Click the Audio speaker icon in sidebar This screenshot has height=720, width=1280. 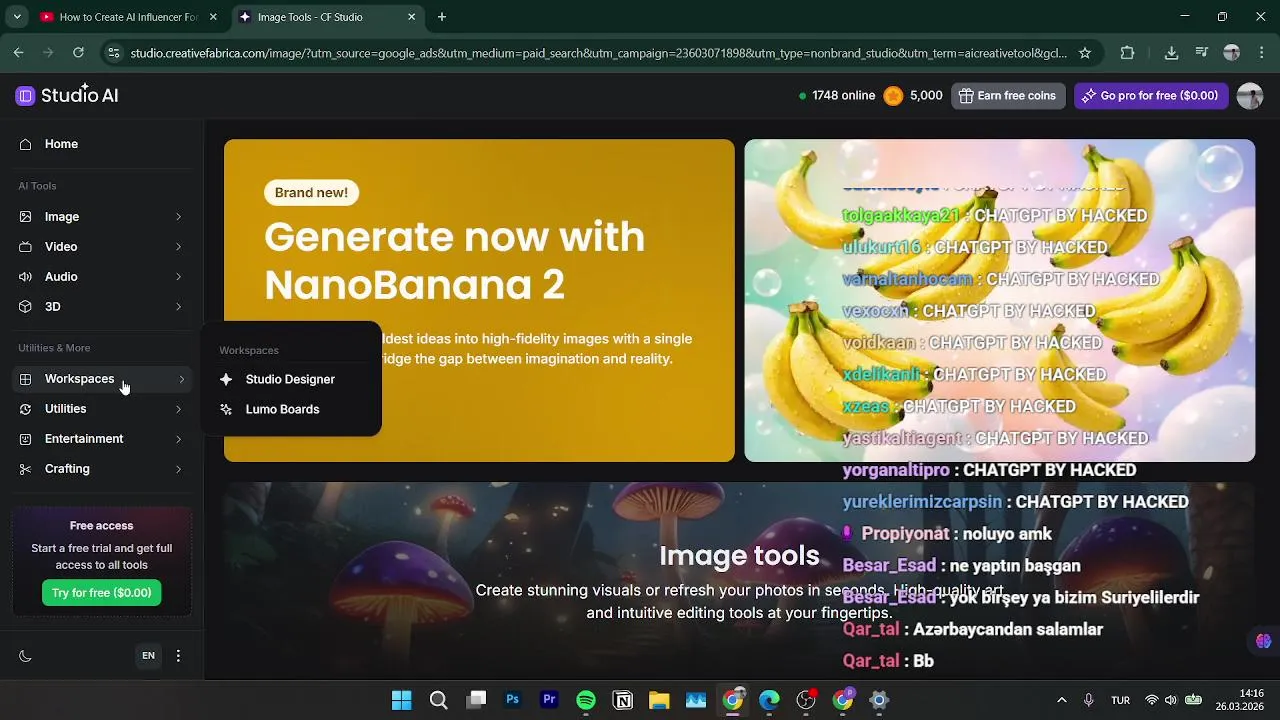tap(25, 277)
